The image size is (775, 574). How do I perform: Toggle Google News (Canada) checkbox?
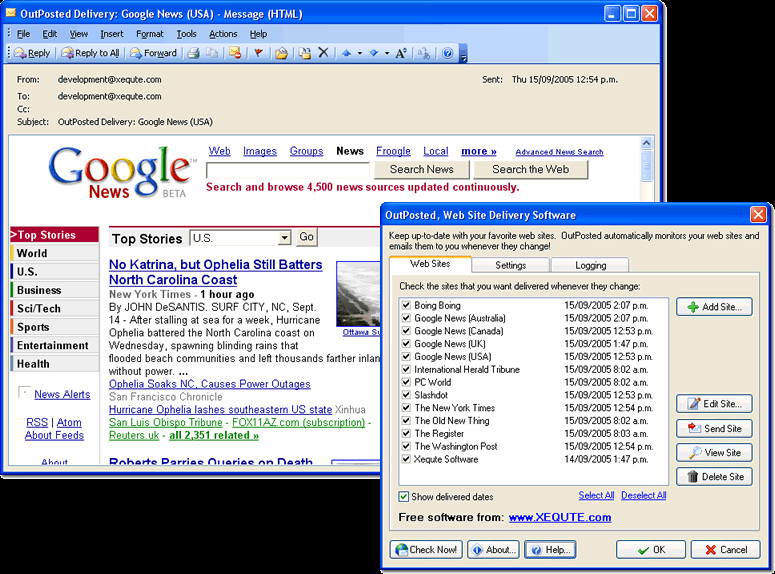click(406, 331)
